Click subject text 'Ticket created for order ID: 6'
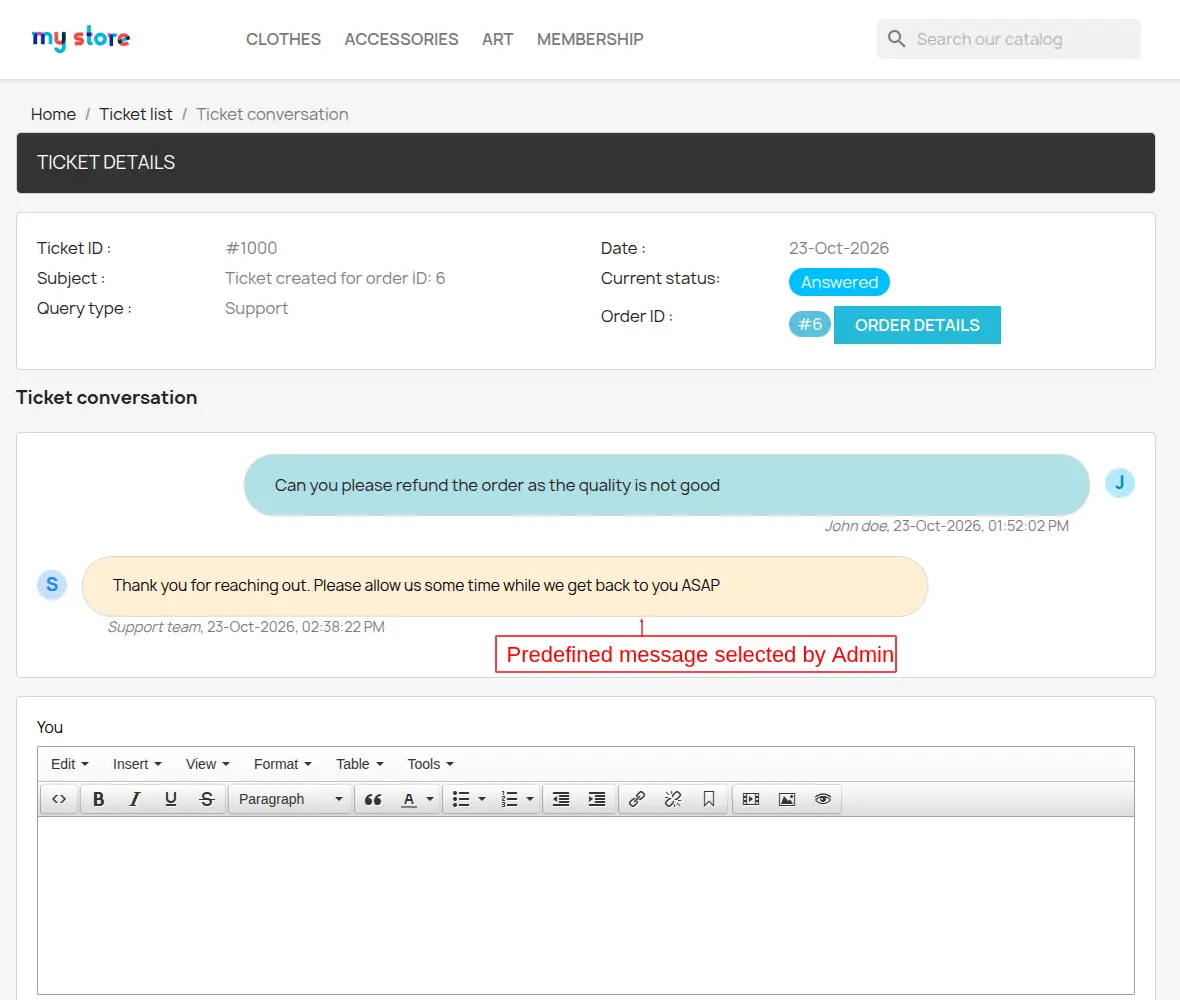The height and width of the screenshot is (1000, 1180). point(335,278)
